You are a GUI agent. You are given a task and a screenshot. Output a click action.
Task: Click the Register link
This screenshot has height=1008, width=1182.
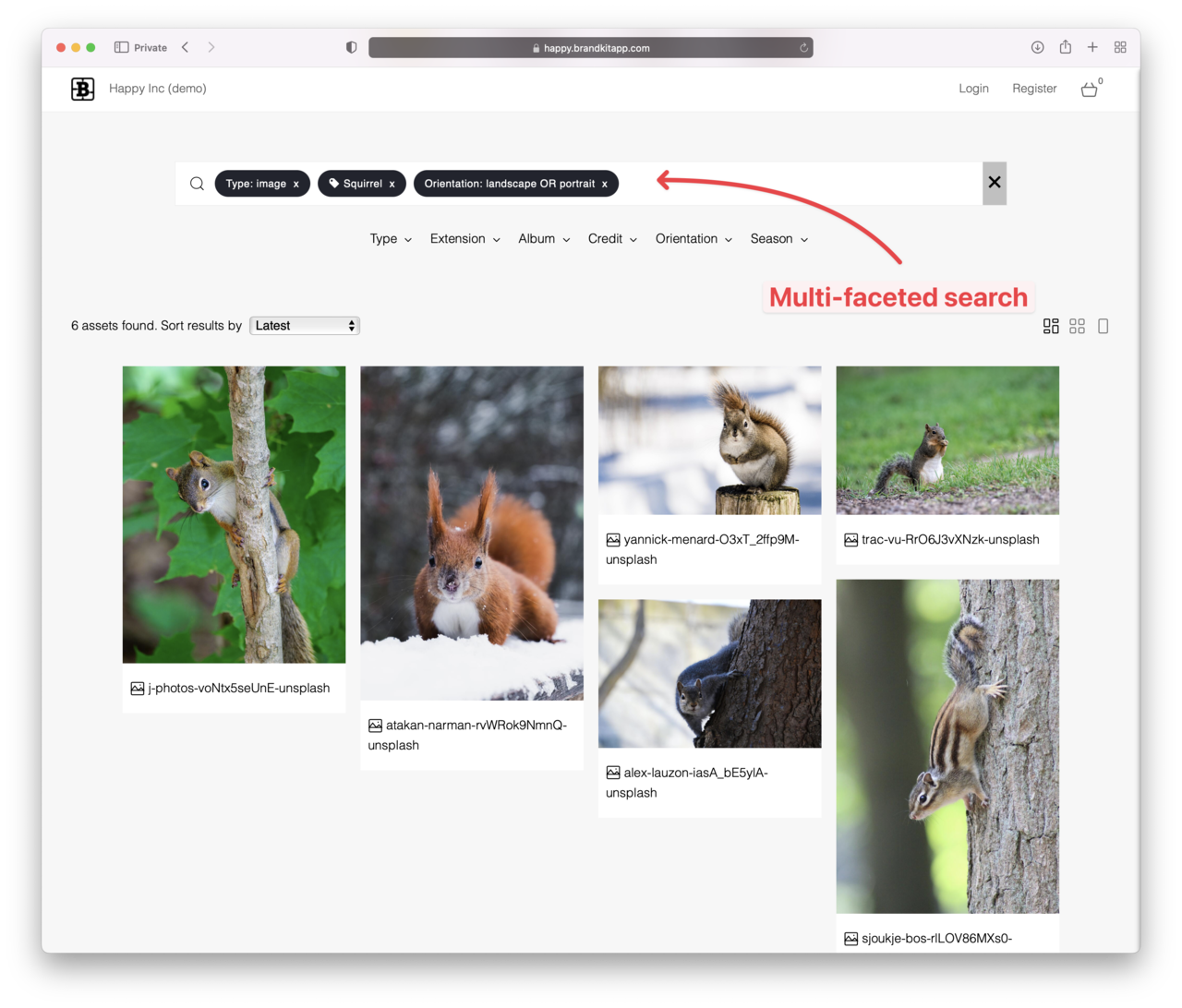(1034, 89)
